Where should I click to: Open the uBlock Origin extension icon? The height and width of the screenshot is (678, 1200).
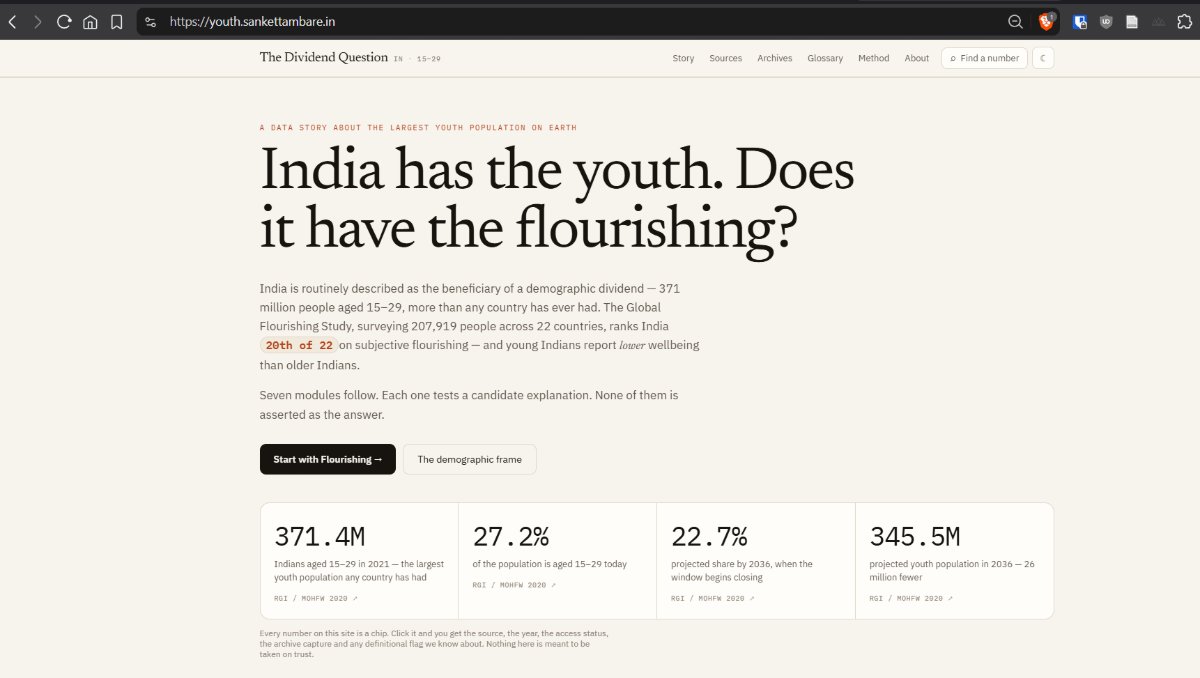1106,21
